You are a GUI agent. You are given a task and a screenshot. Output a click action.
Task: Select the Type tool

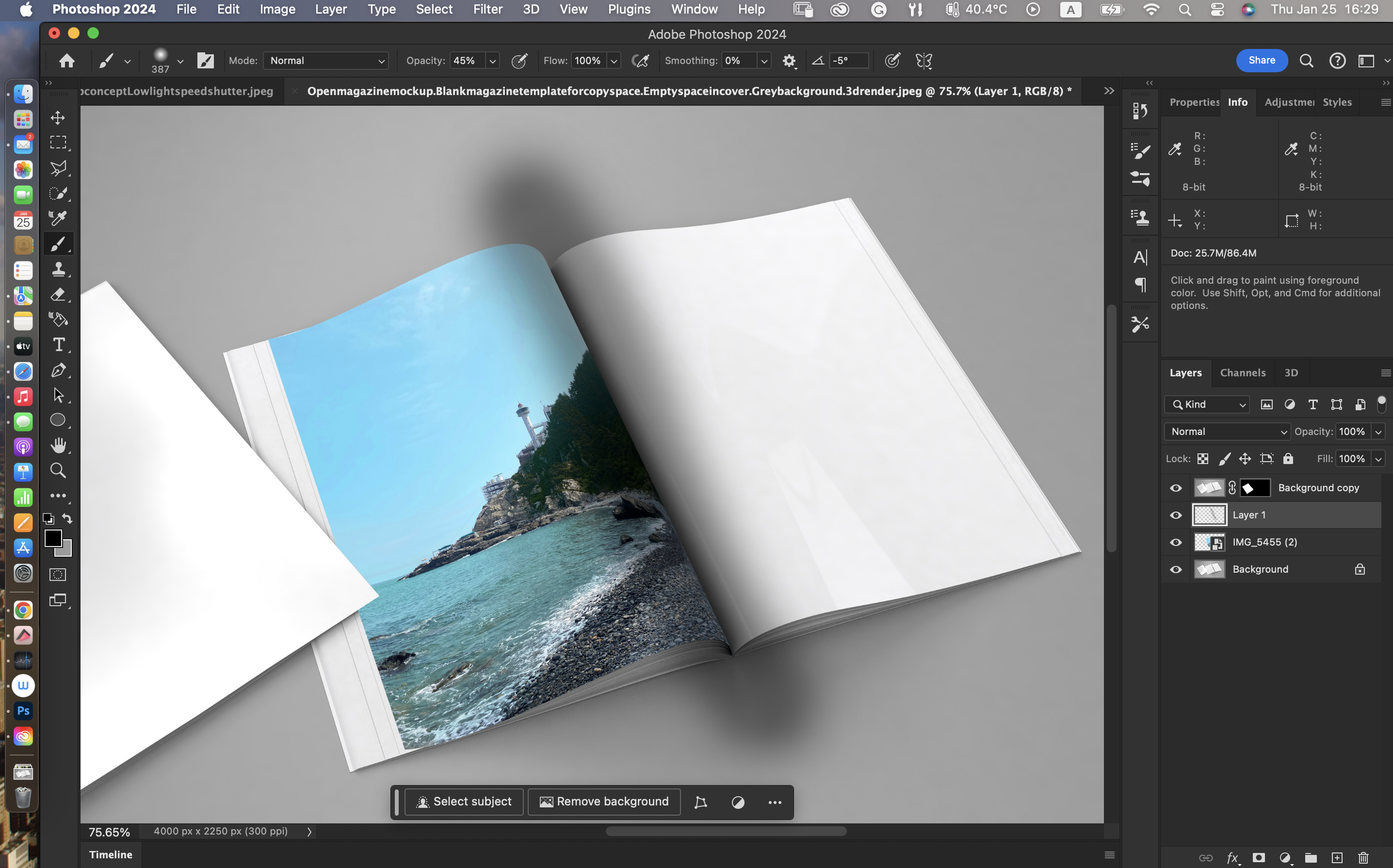click(x=58, y=344)
